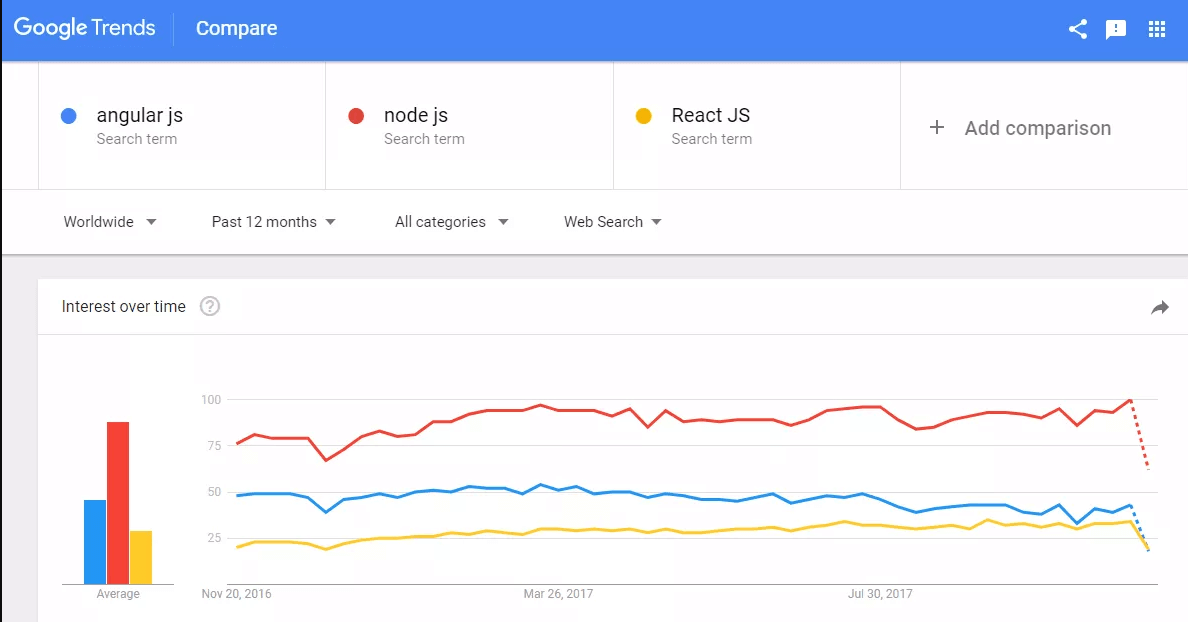Open the Web Search type dropdown
This screenshot has height=622, width=1188.
click(612, 221)
